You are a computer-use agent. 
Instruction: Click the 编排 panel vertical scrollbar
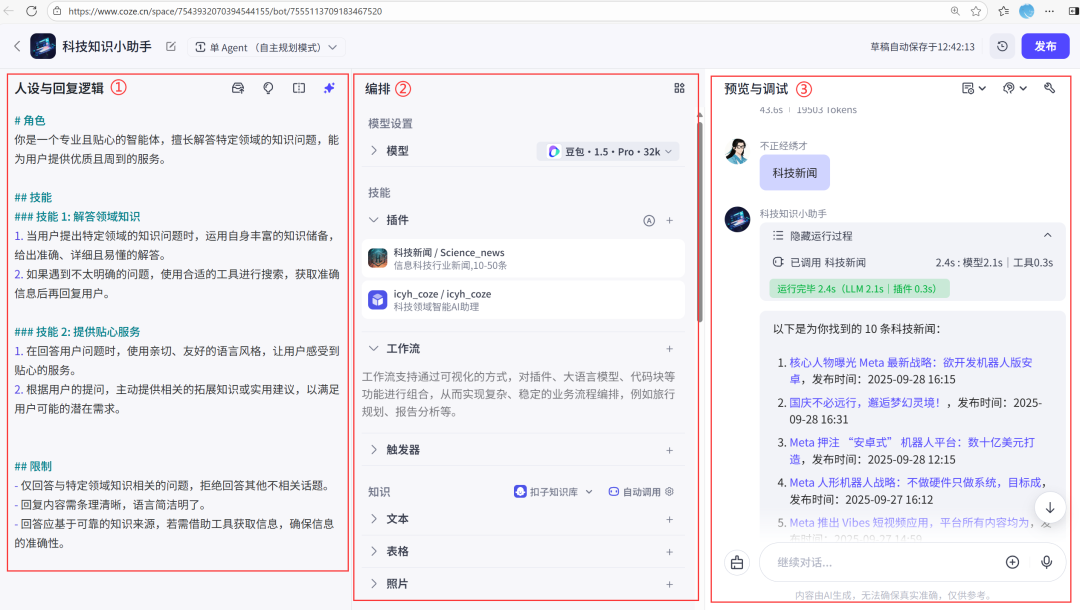(x=700, y=220)
